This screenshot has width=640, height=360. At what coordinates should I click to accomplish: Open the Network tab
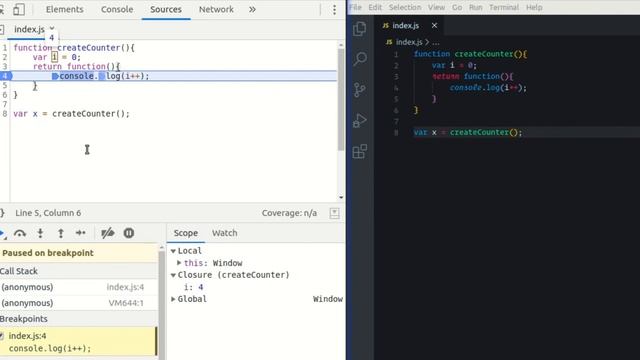point(216,9)
